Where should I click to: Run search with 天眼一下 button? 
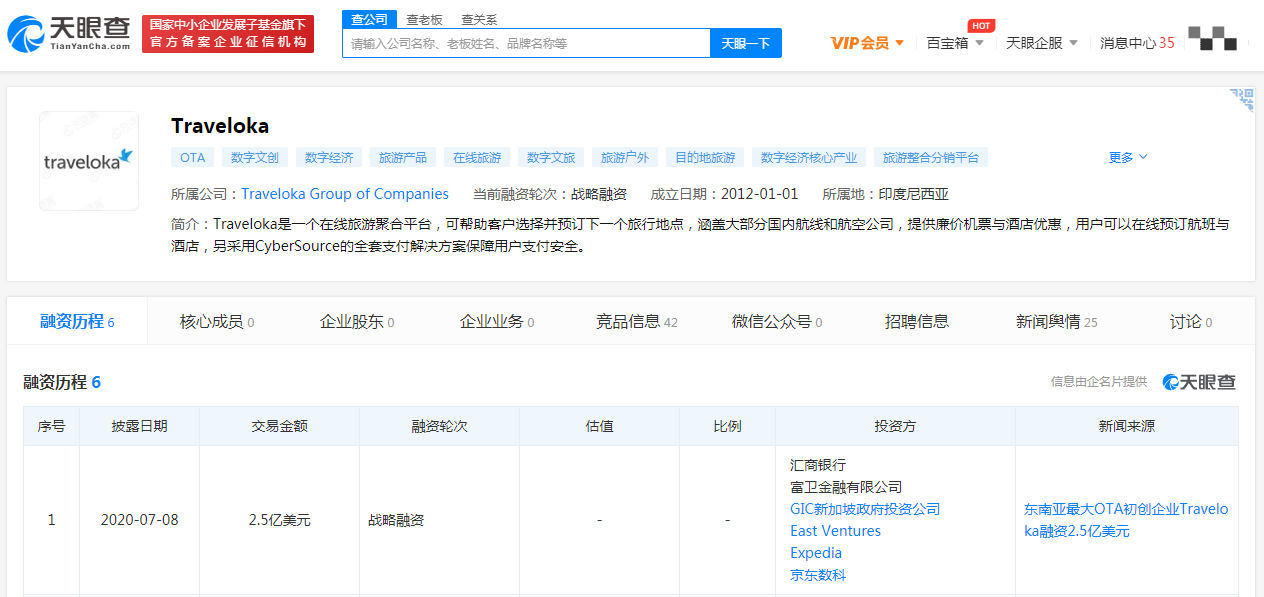746,43
